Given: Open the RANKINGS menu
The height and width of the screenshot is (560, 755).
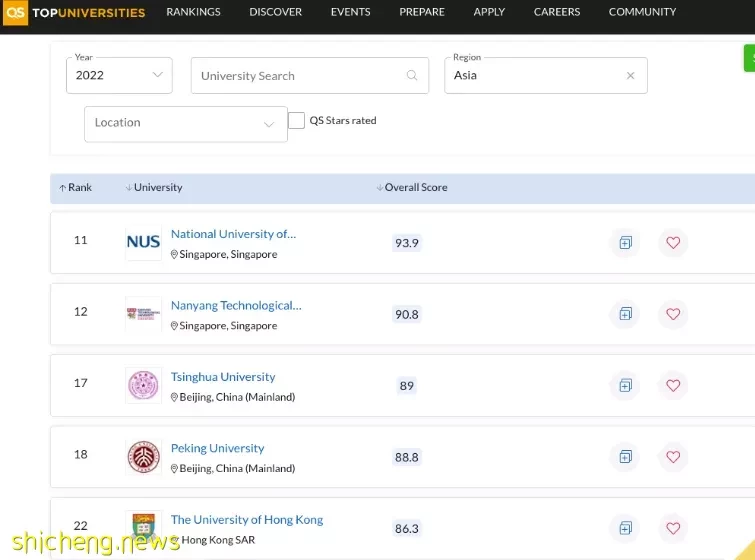Looking at the screenshot, I should tap(193, 12).
